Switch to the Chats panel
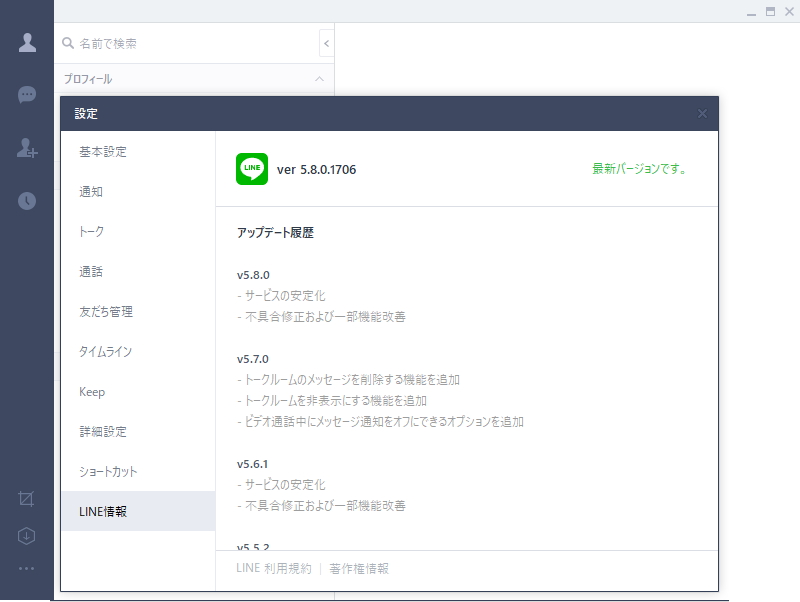This screenshot has height=602, width=800. click(27, 95)
